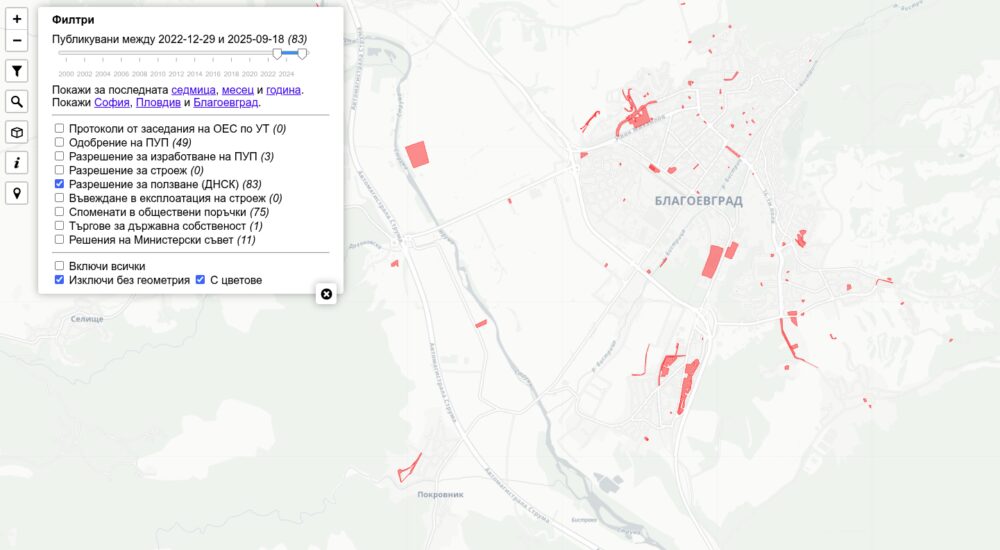Click the right date slider handle
The width and height of the screenshot is (1000, 550).
[x=302, y=54]
